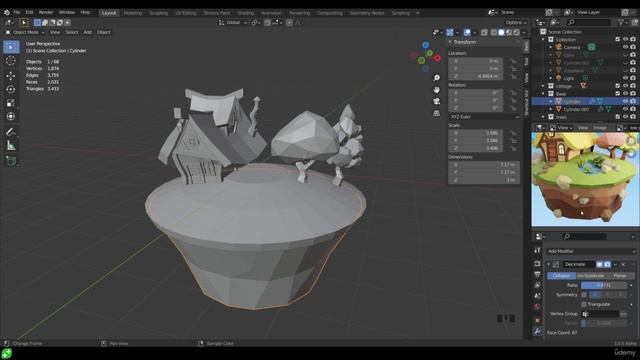Toggle visibility of cottage collection
The image size is (640, 360).
pyautogui.click(x=625, y=86)
